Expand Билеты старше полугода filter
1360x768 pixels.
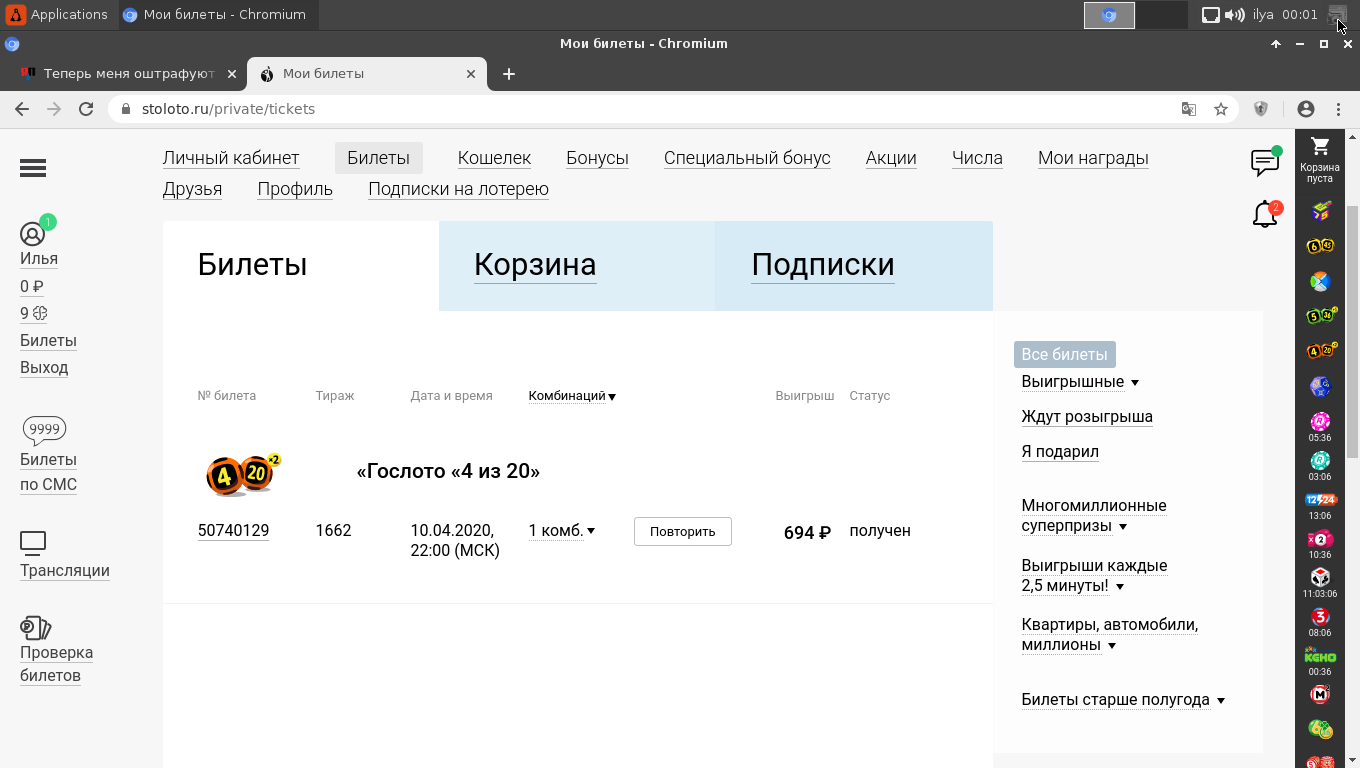tap(1123, 700)
